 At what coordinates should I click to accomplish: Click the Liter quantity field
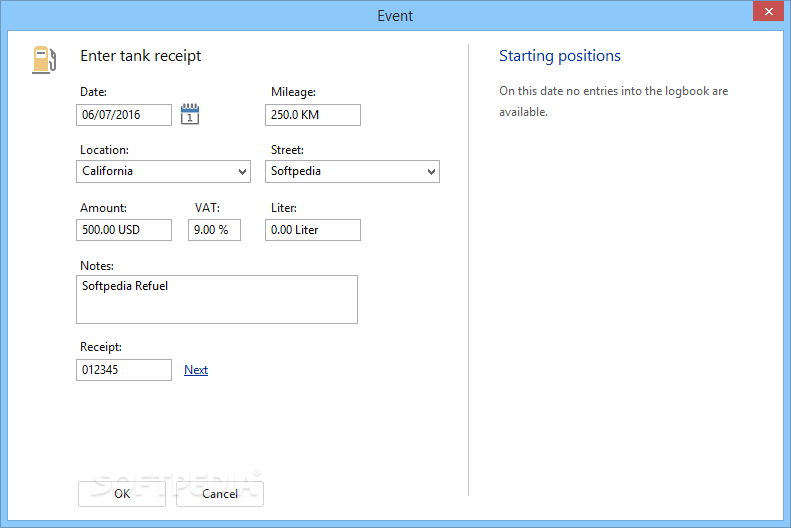click(x=313, y=230)
